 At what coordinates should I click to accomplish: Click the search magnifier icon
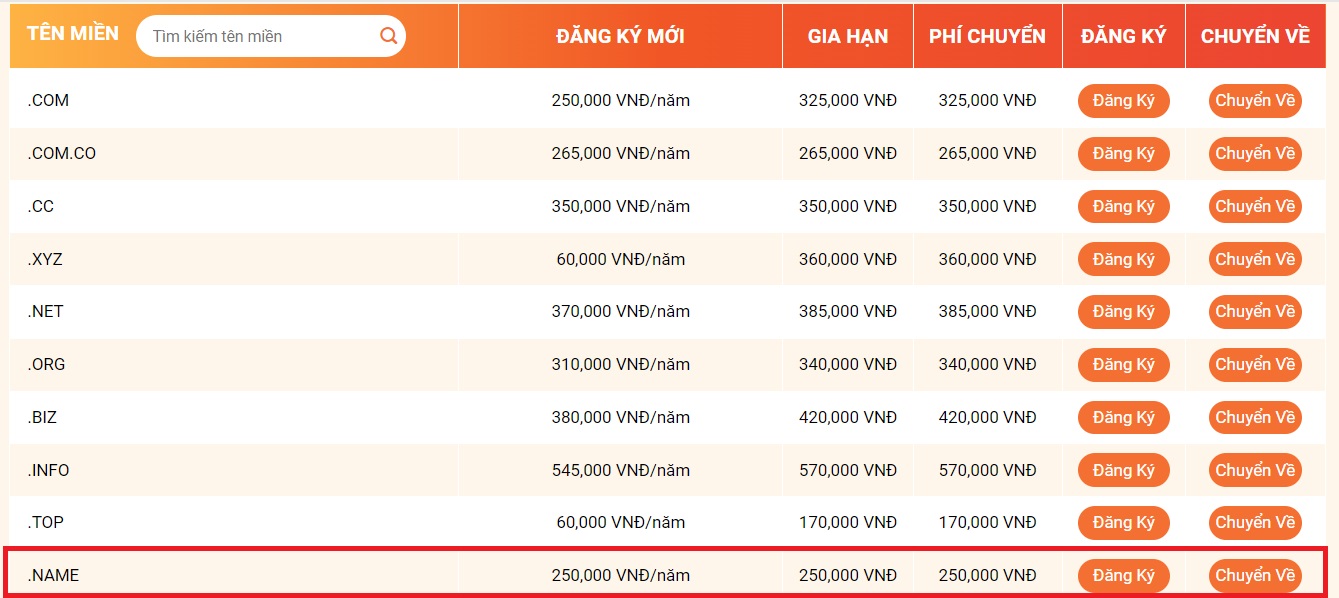(x=388, y=36)
